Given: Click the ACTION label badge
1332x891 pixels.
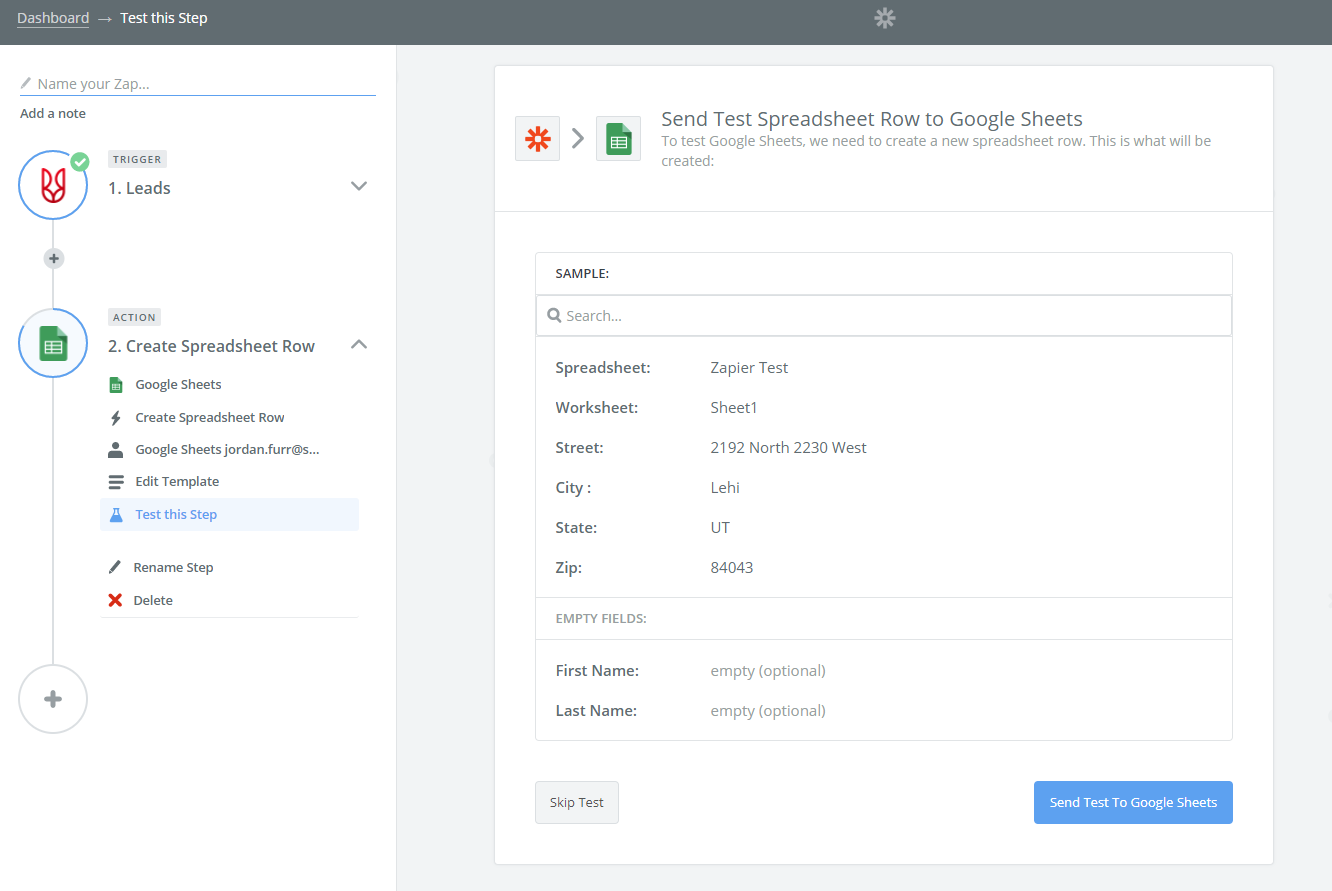Looking at the screenshot, I should coord(134,317).
